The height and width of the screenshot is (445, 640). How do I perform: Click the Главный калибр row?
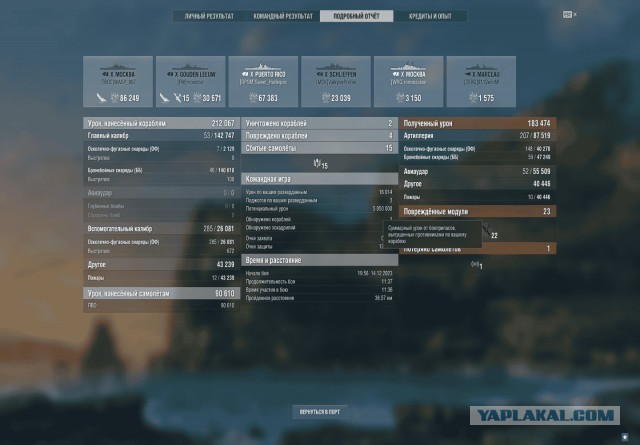click(162, 136)
